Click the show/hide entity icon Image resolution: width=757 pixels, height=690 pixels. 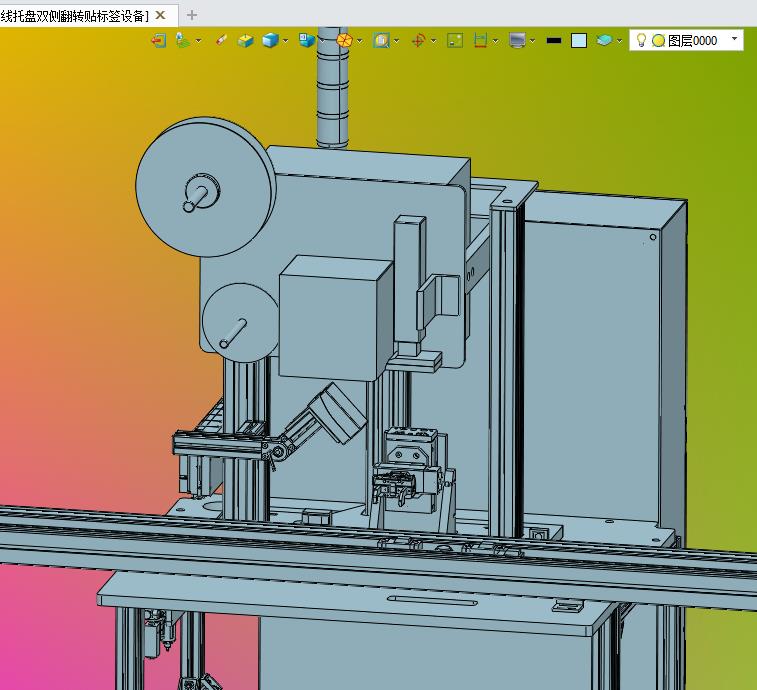(x=182, y=41)
